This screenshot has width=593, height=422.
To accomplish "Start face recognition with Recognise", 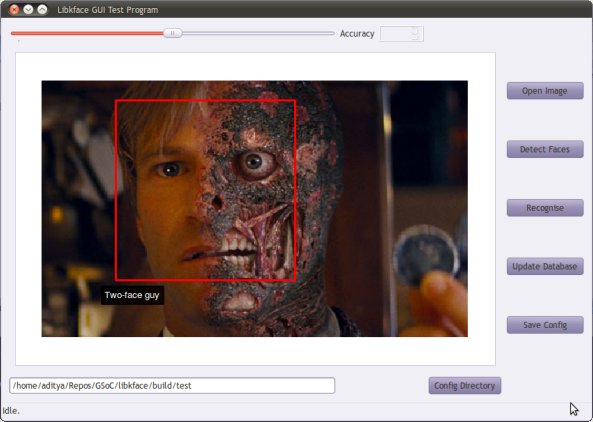I will click(545, 208).
